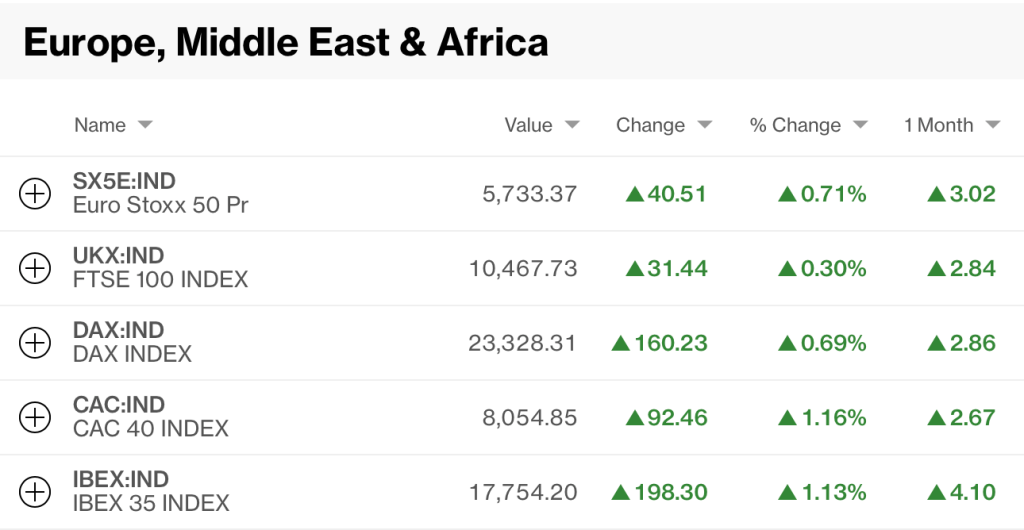Sort table by Name column arrow

(145, 125)
